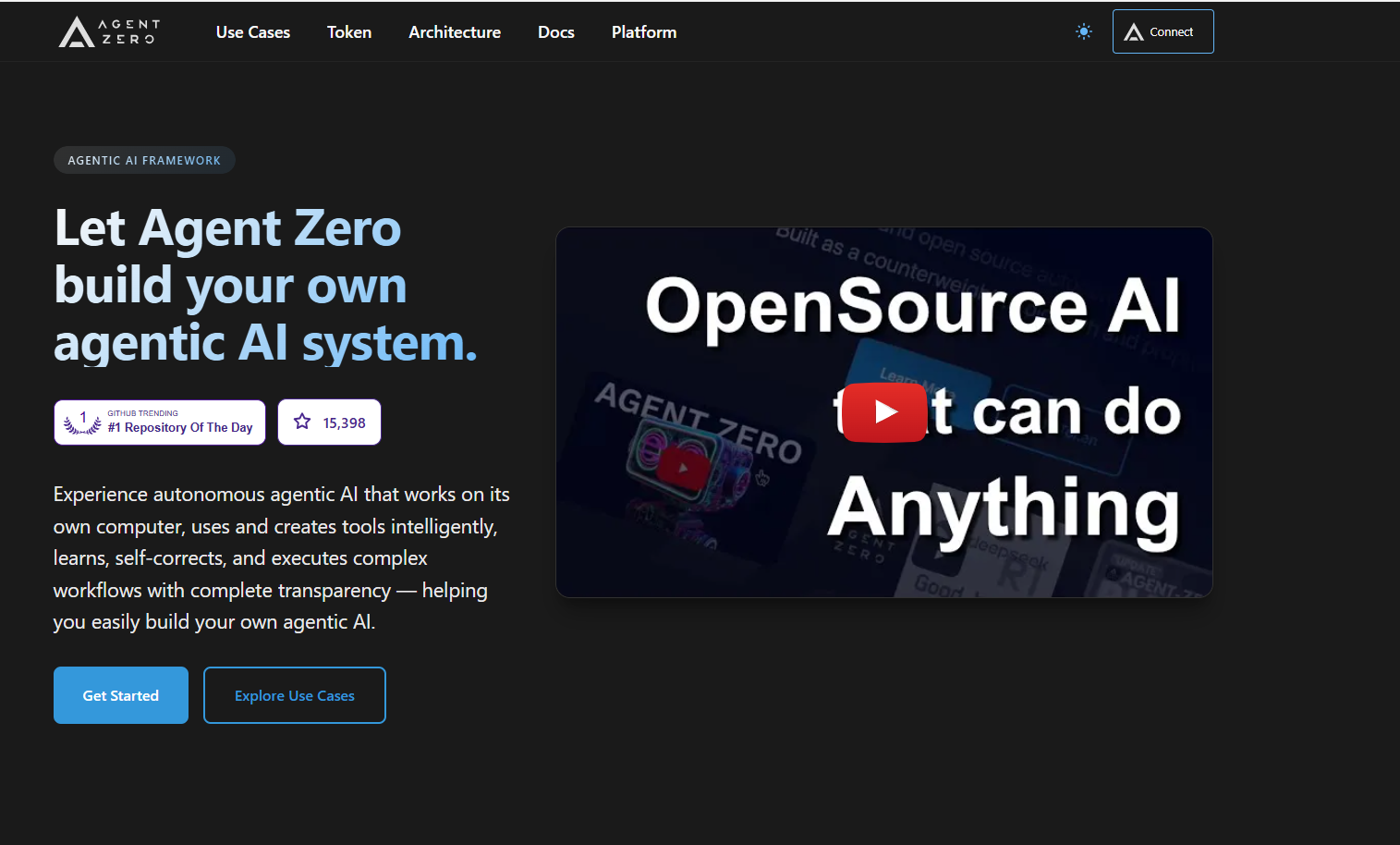Click the Agent Zero logo

click(x=108, y=31)
